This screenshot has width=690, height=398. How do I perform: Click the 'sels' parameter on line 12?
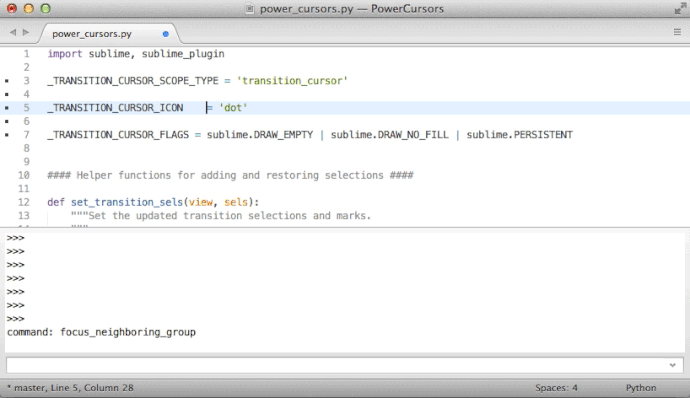[236, 202]
